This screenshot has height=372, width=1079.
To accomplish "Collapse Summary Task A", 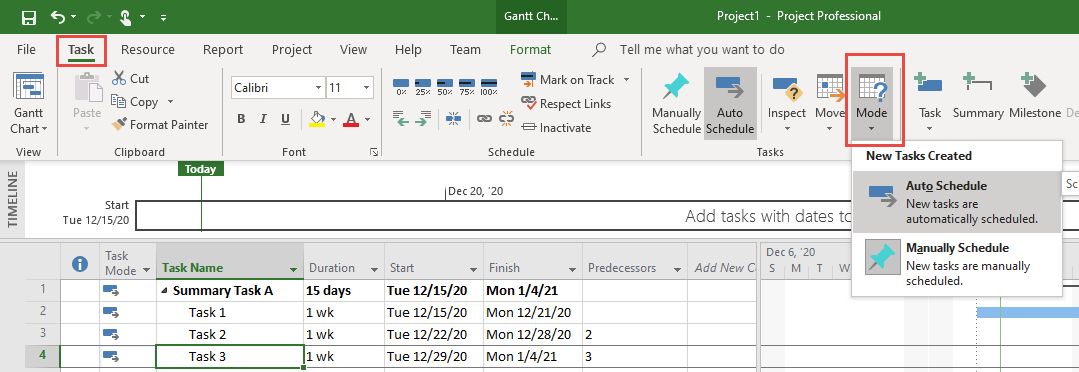I will pyautogui.click(x=164, y=291).
